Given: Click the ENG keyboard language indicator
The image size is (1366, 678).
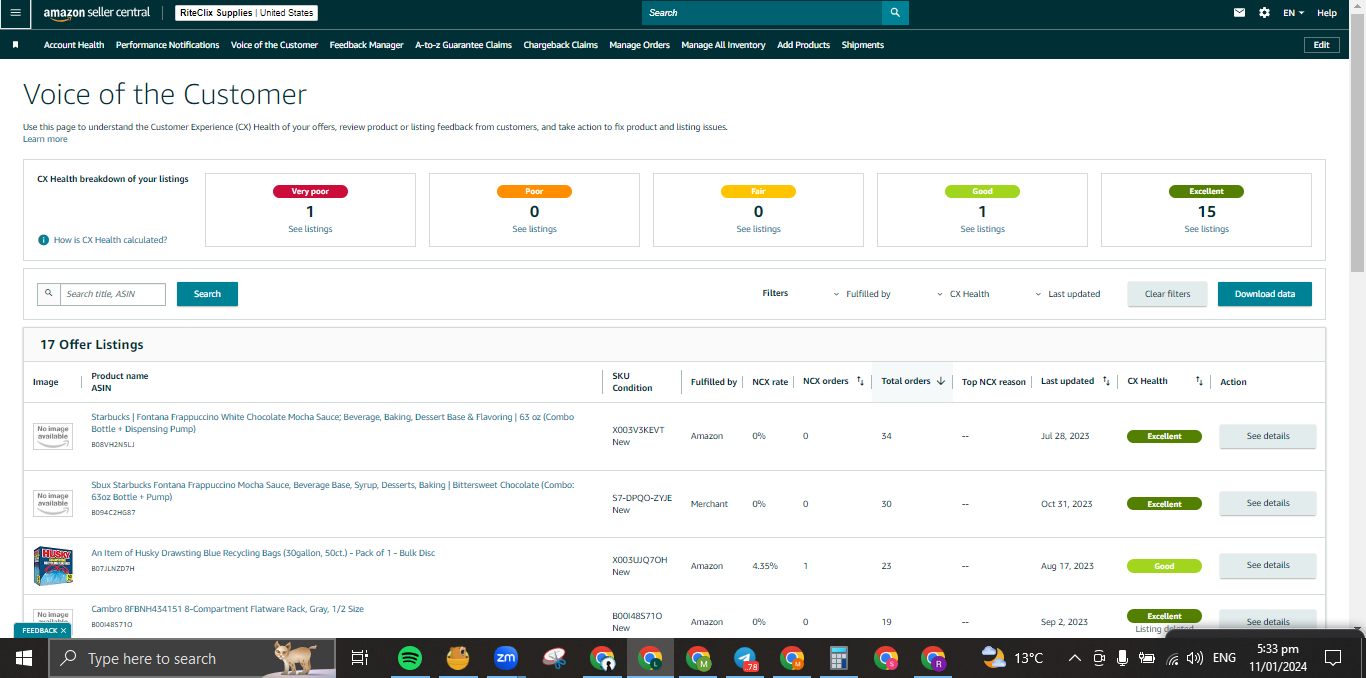Looking at the screenshot, I should [x=1225, y=658].
